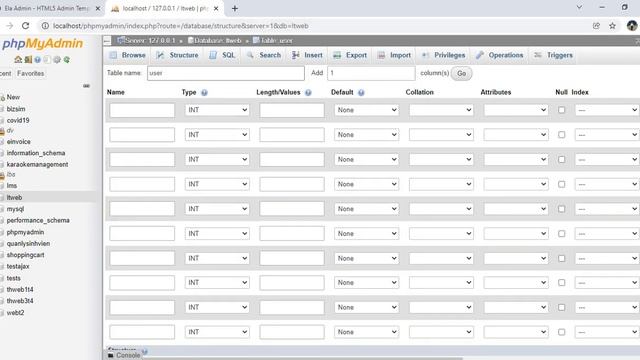Go to phpMyAdmin home icon
The height and width of the screenshot is (360, 640).
18,60
